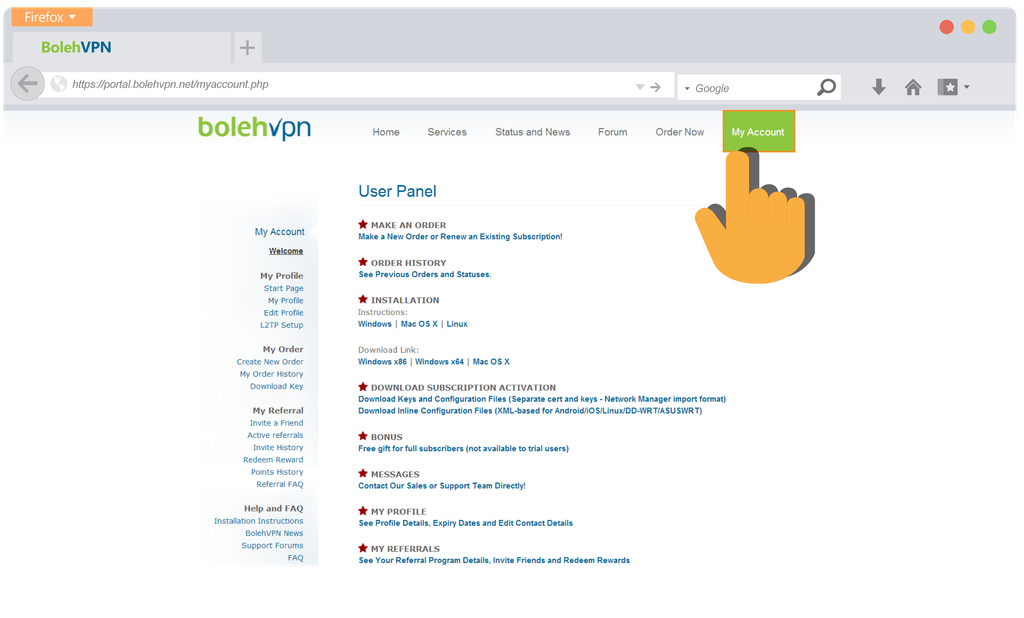Click Download Inline Configuration Files link
1024x618 pixels.
530,411
